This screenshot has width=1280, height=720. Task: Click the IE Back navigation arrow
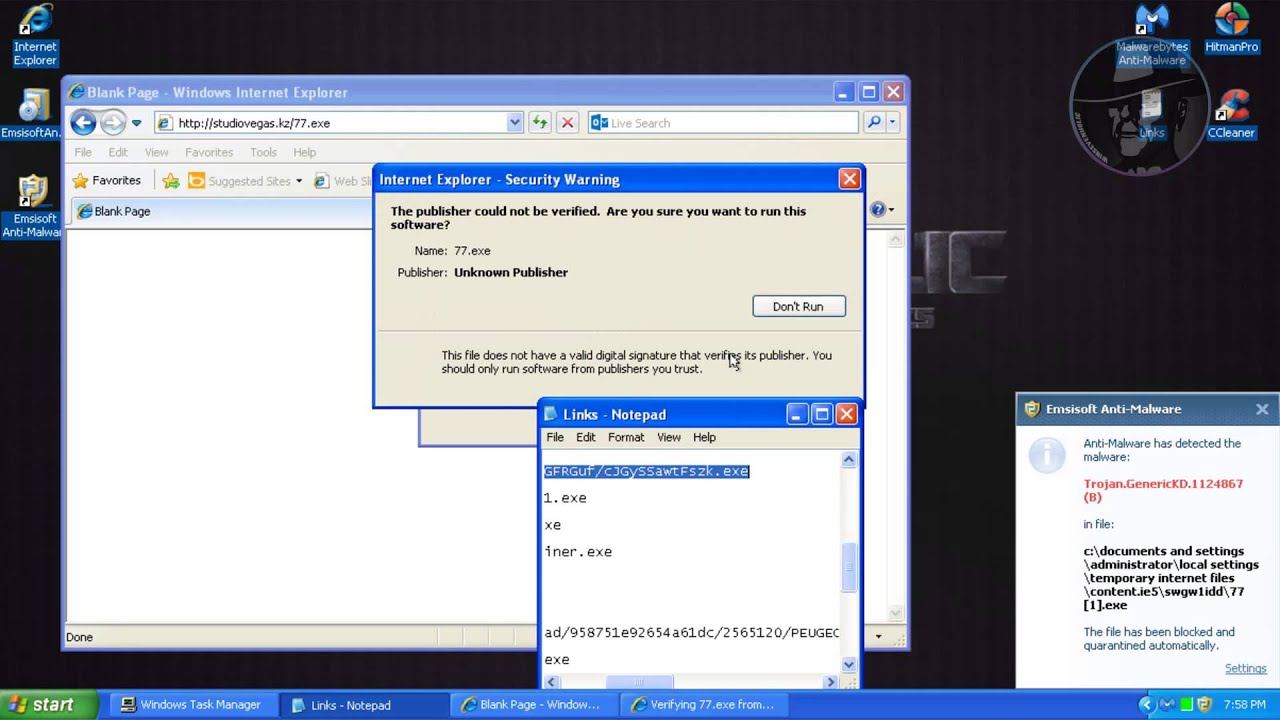(83, 123)
